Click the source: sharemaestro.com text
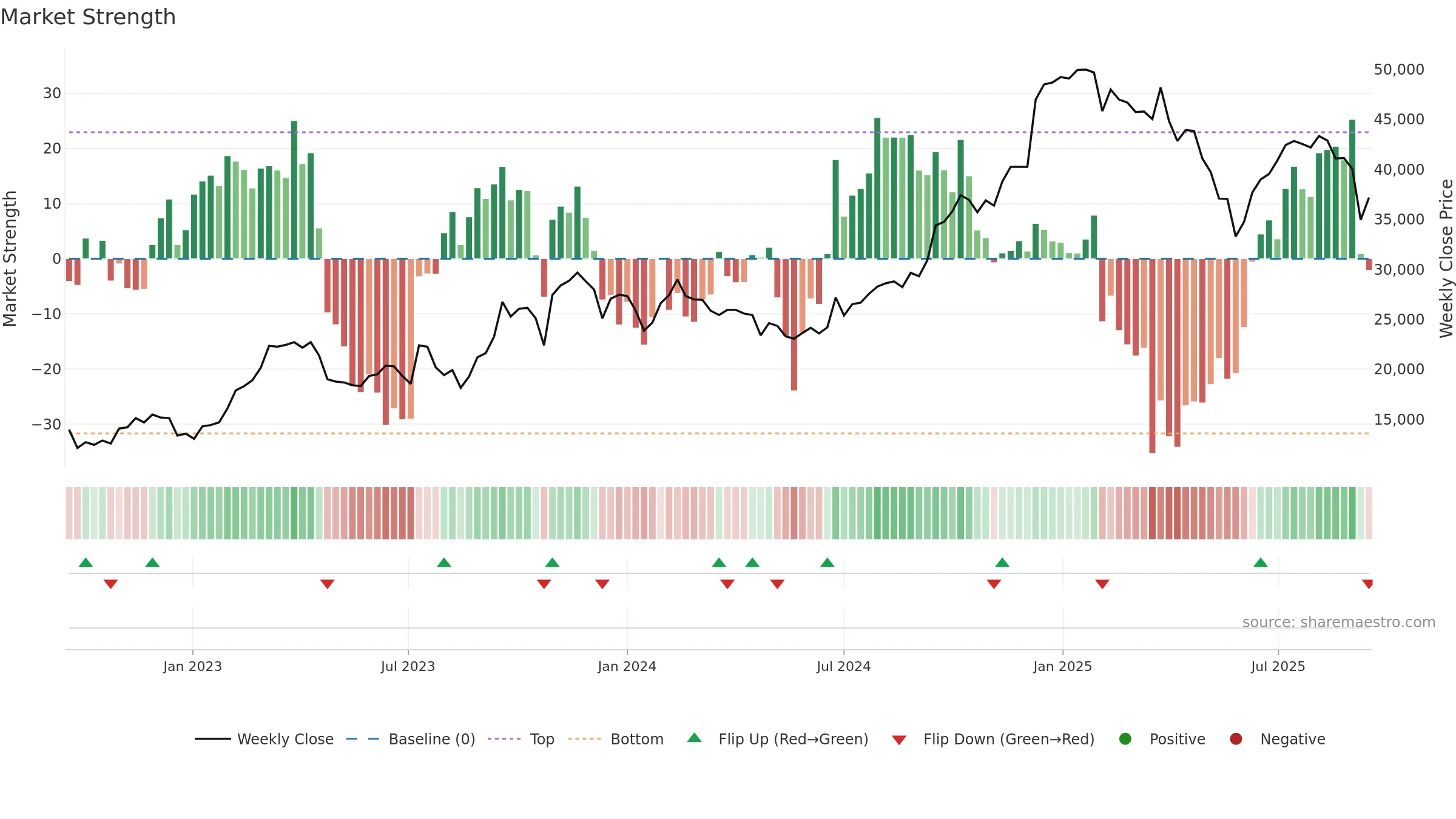This screenshot has width=1456, height=819. 1339,622
